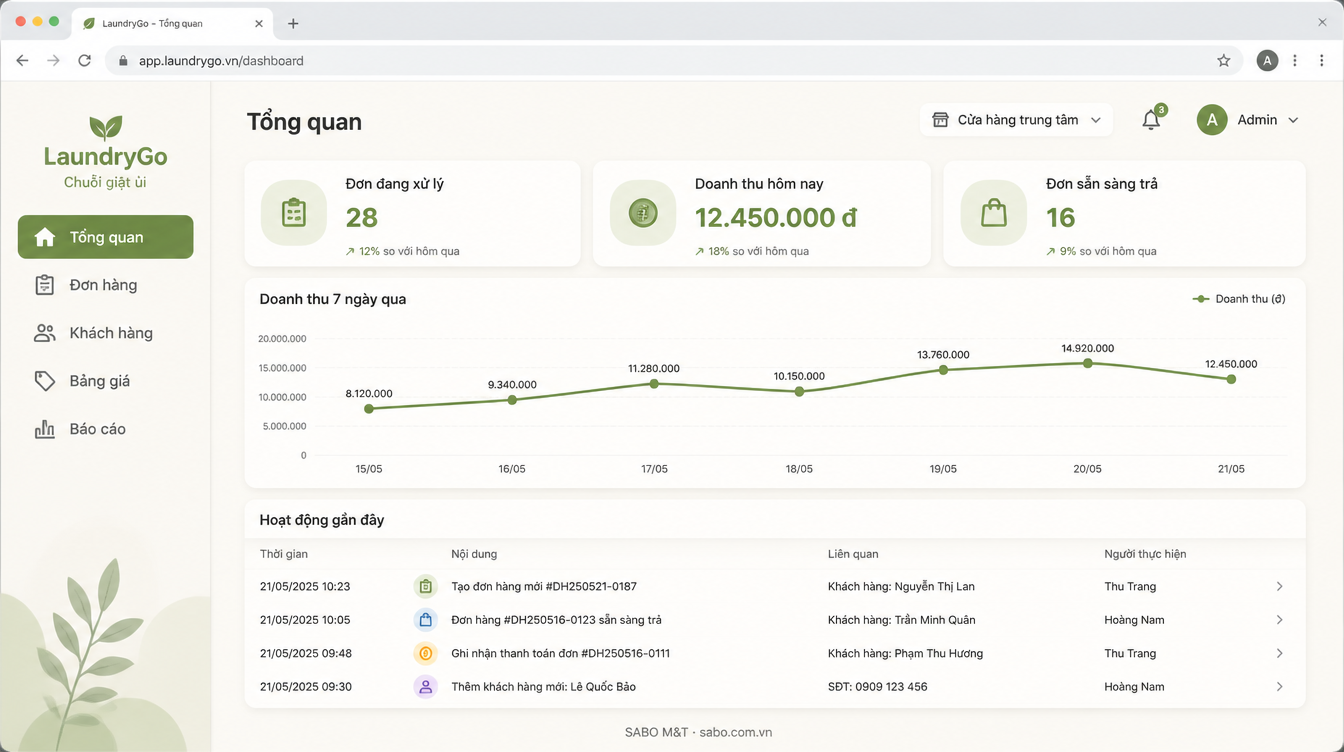Click the clipboard icon on the Đơn đang xử lý card
This screenshot has width=1344, height=752.
(294, 213)
